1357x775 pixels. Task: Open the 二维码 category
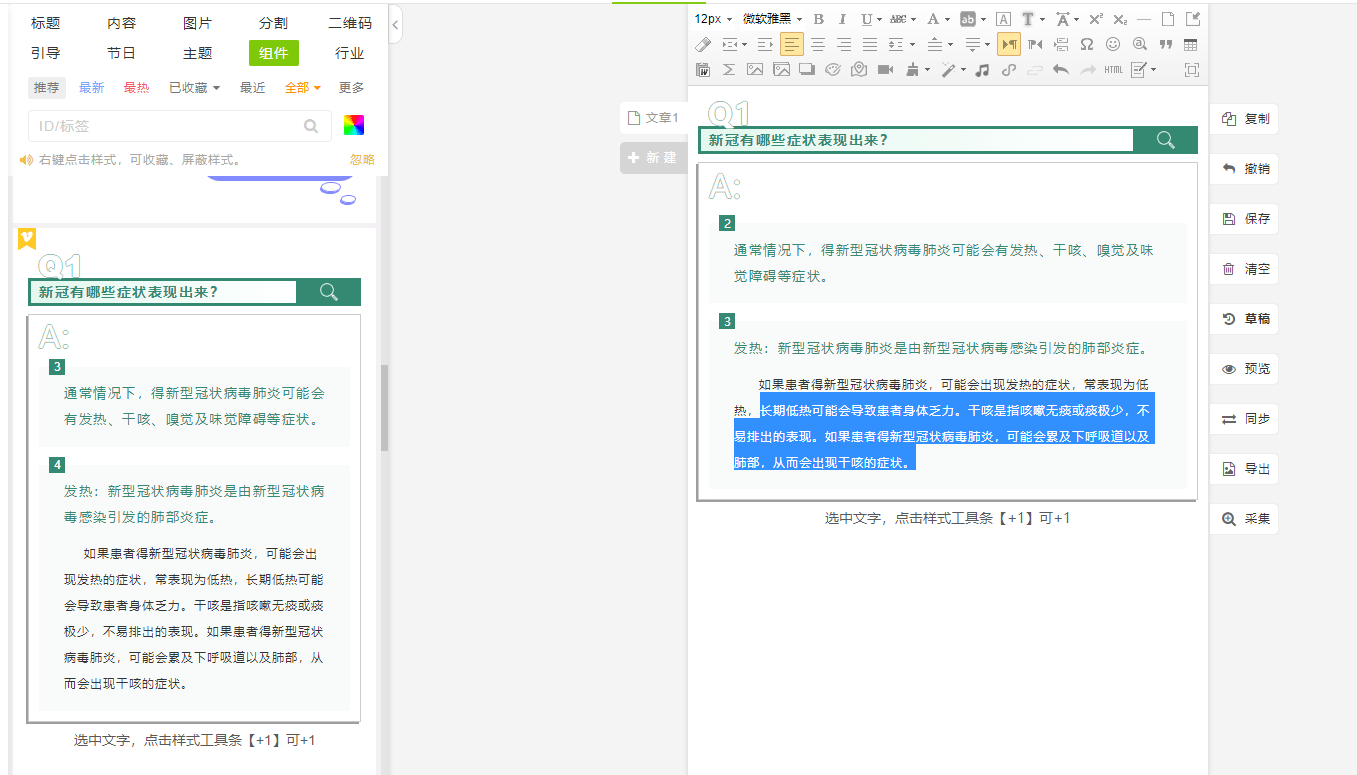(350, 23)
